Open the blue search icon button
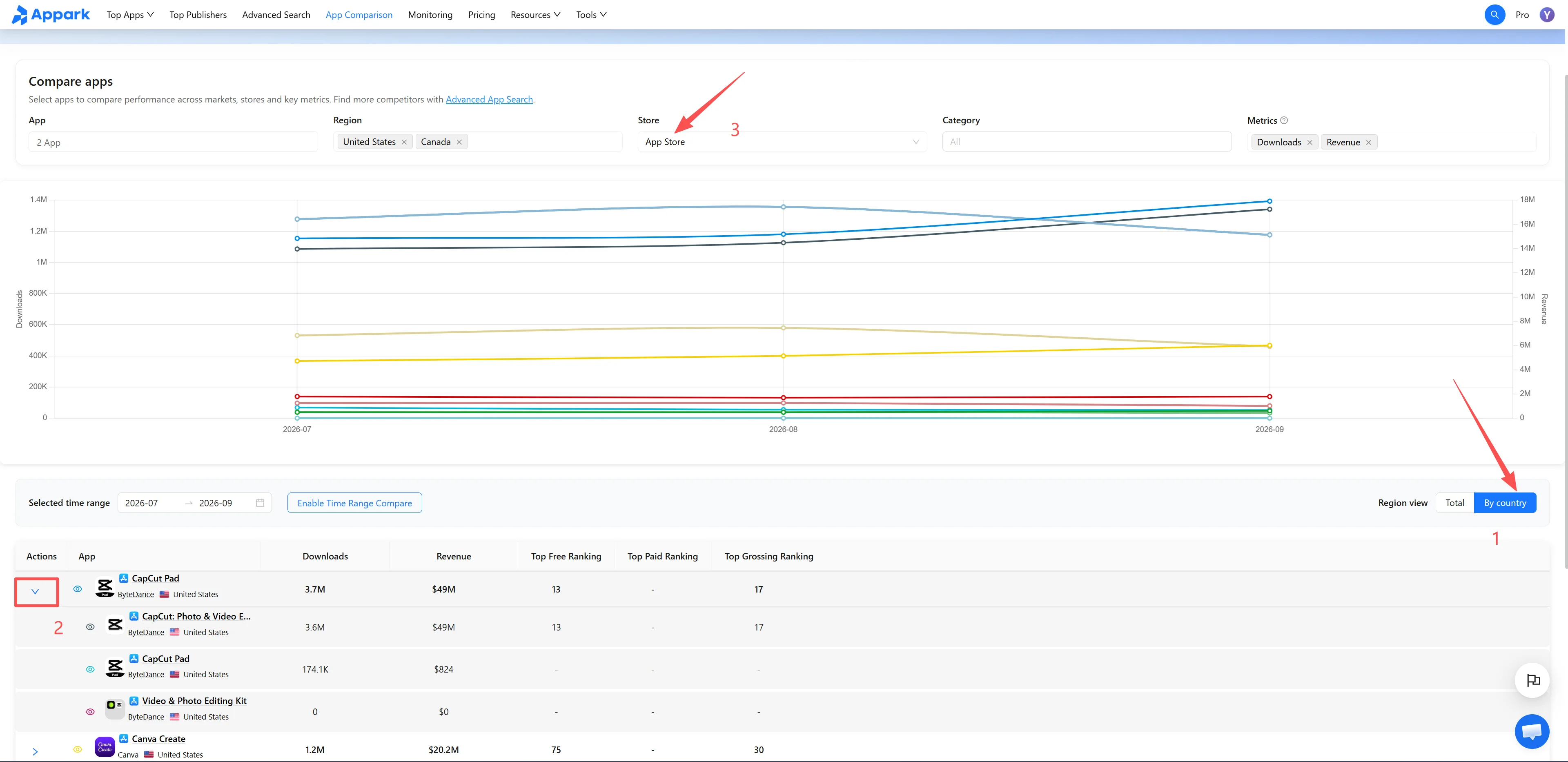The image size is (1568, 762). pos(1494,15)
